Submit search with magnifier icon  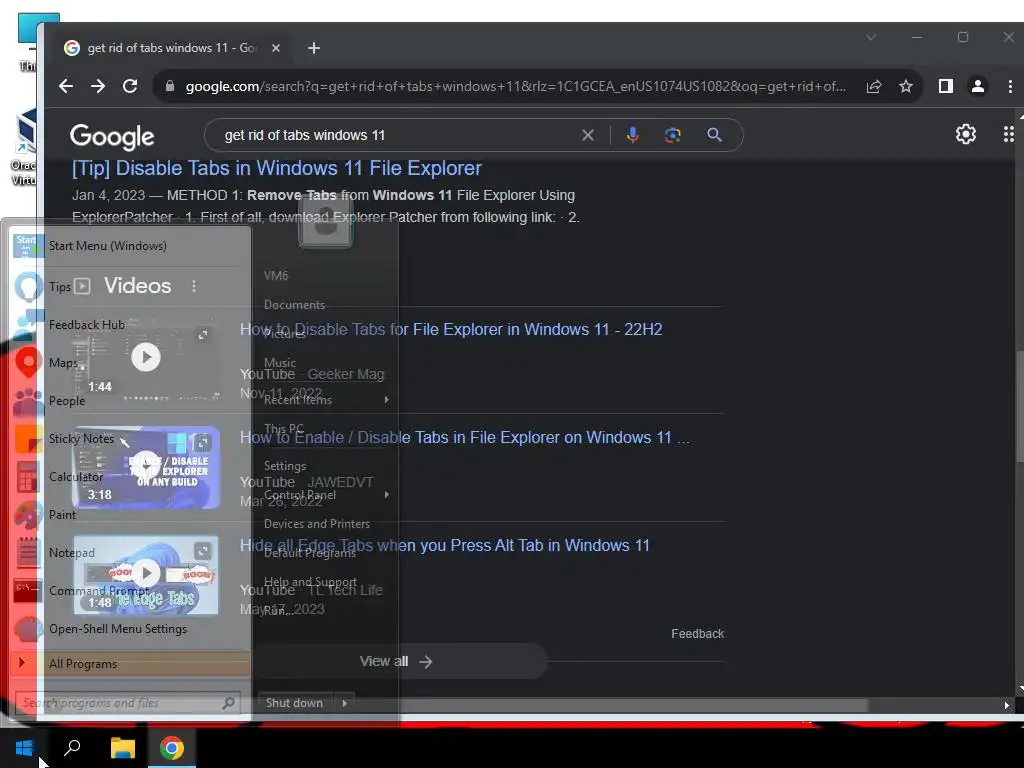(714, 135)
